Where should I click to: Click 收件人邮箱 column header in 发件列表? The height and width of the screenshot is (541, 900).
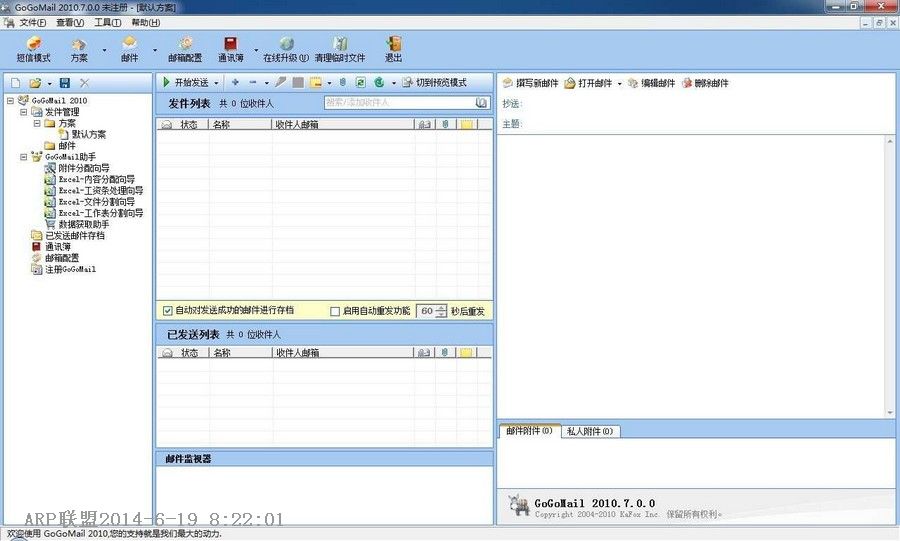coord(343,124)
